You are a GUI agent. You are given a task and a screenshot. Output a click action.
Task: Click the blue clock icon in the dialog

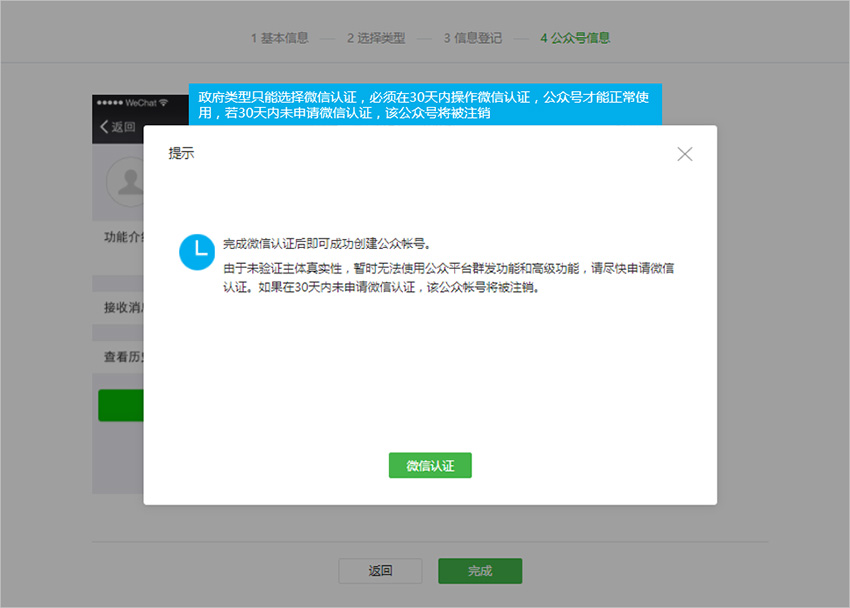point(197,252)
